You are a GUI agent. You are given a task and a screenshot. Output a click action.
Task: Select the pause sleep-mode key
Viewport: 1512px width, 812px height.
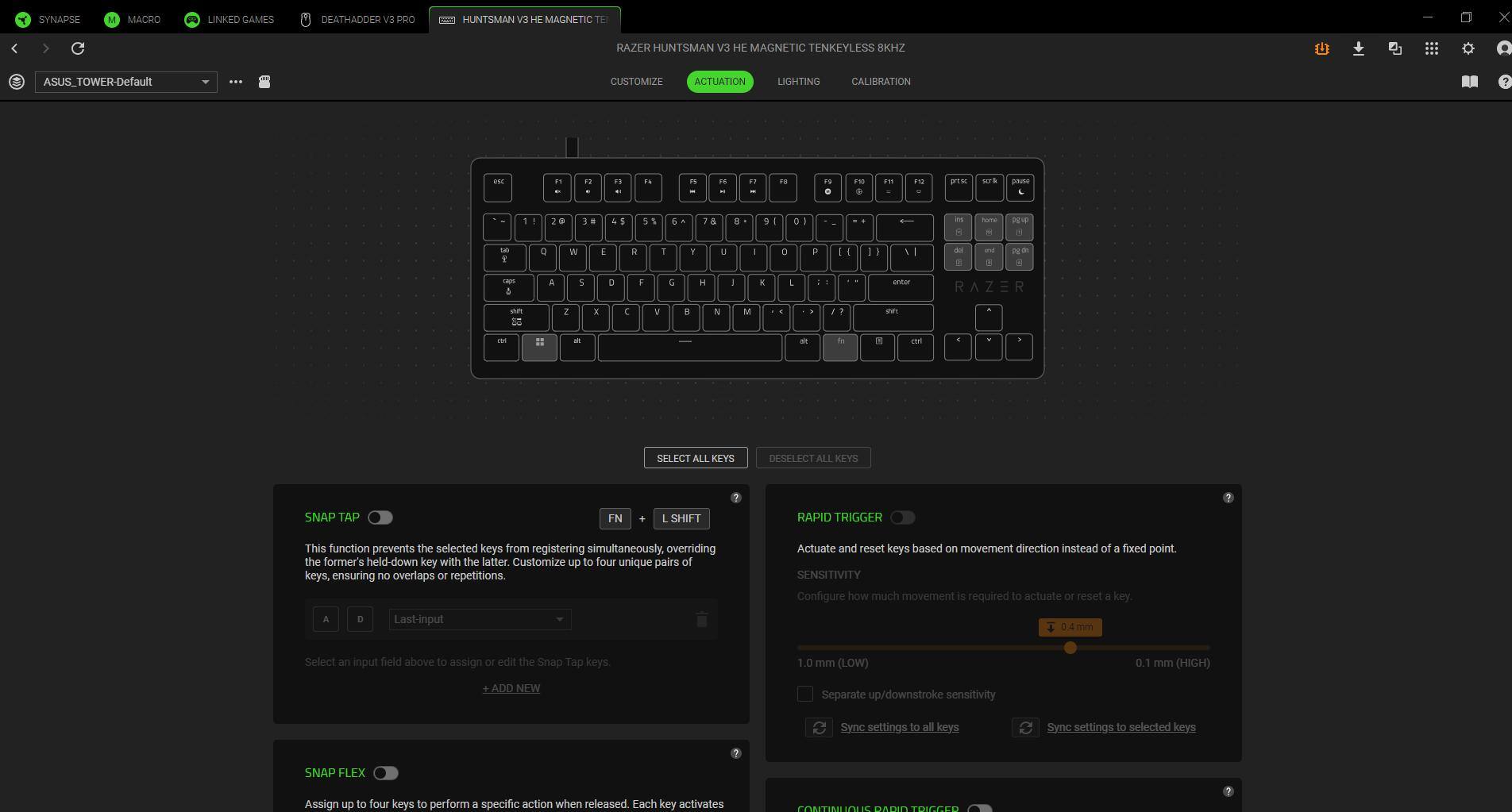point(1020,187)
